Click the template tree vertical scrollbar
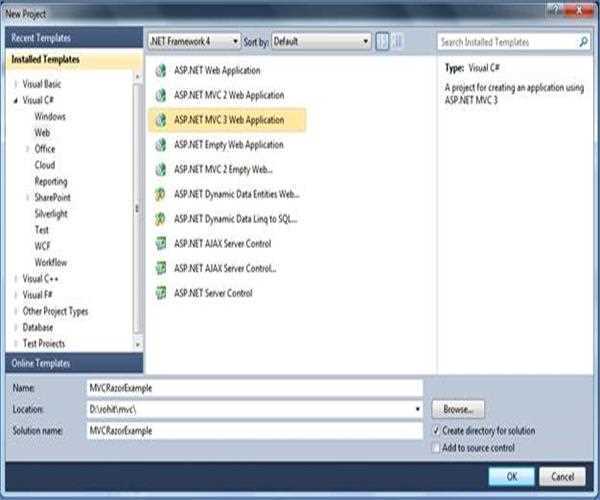This screenshot has height=500, width=600. pos(139,208)
